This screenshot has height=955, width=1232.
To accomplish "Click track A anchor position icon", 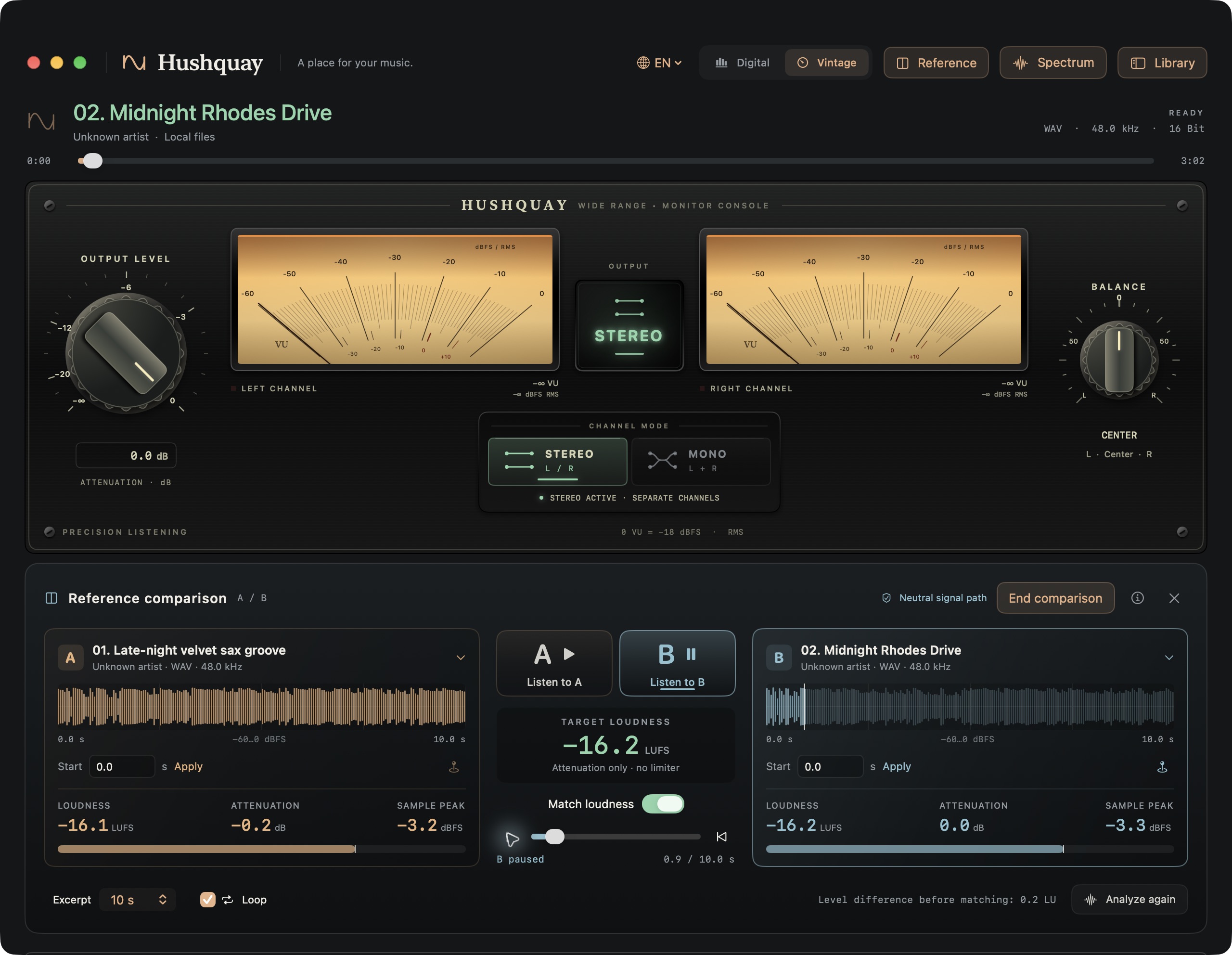I will [x=453, y=767].
